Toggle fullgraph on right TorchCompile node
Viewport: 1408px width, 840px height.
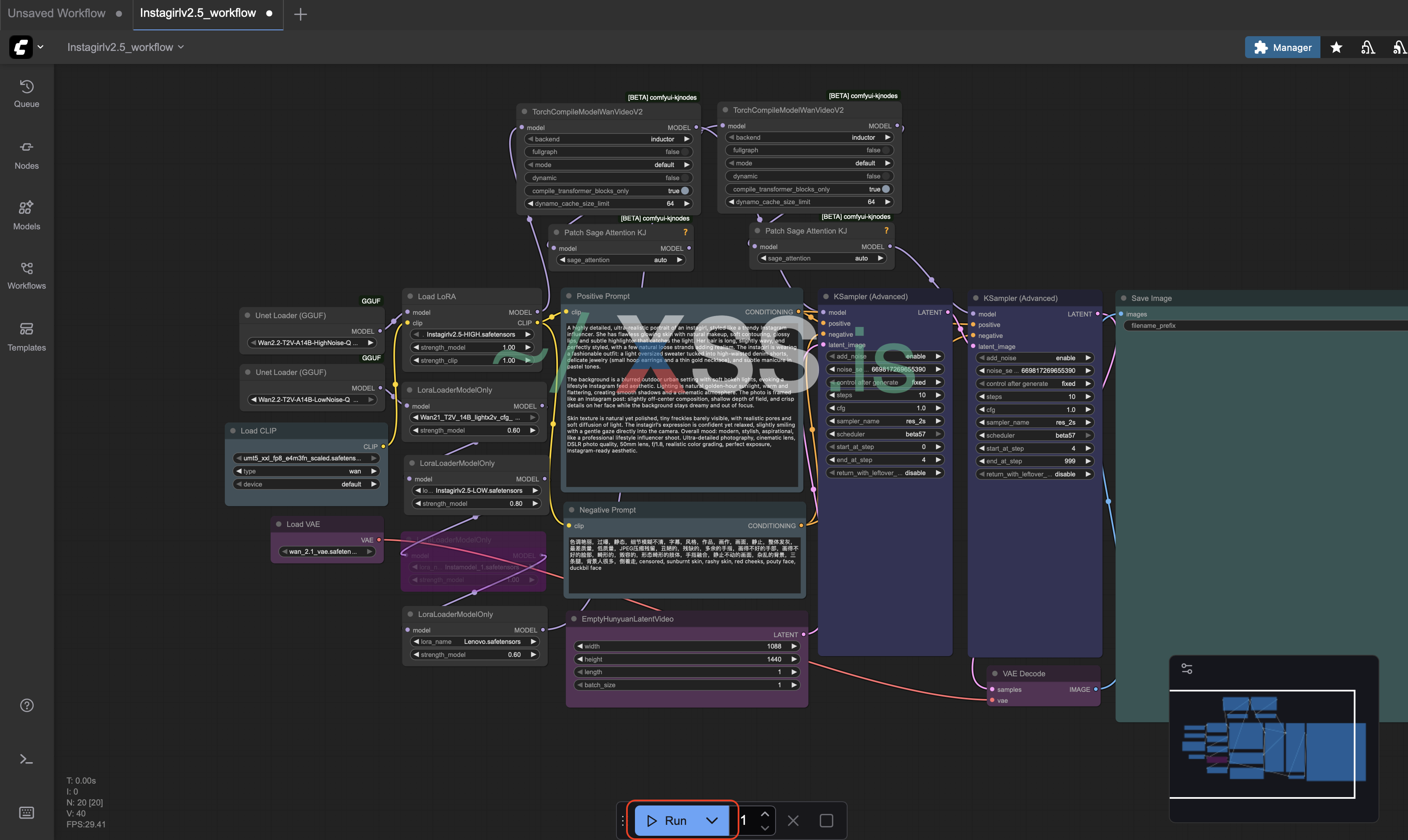885,150
